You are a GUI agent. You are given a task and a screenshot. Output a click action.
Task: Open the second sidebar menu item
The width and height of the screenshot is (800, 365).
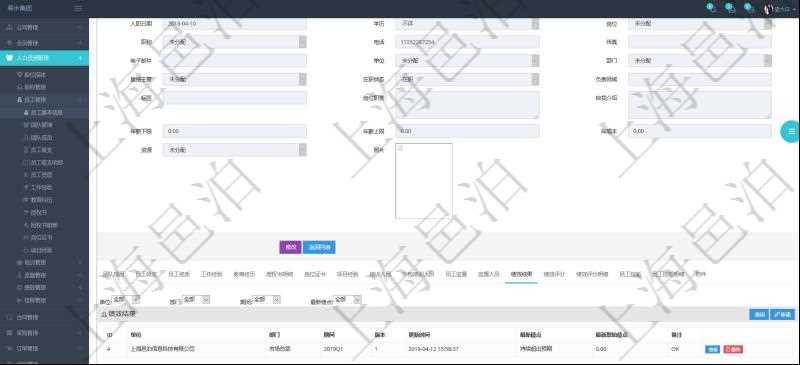point(44,43)
